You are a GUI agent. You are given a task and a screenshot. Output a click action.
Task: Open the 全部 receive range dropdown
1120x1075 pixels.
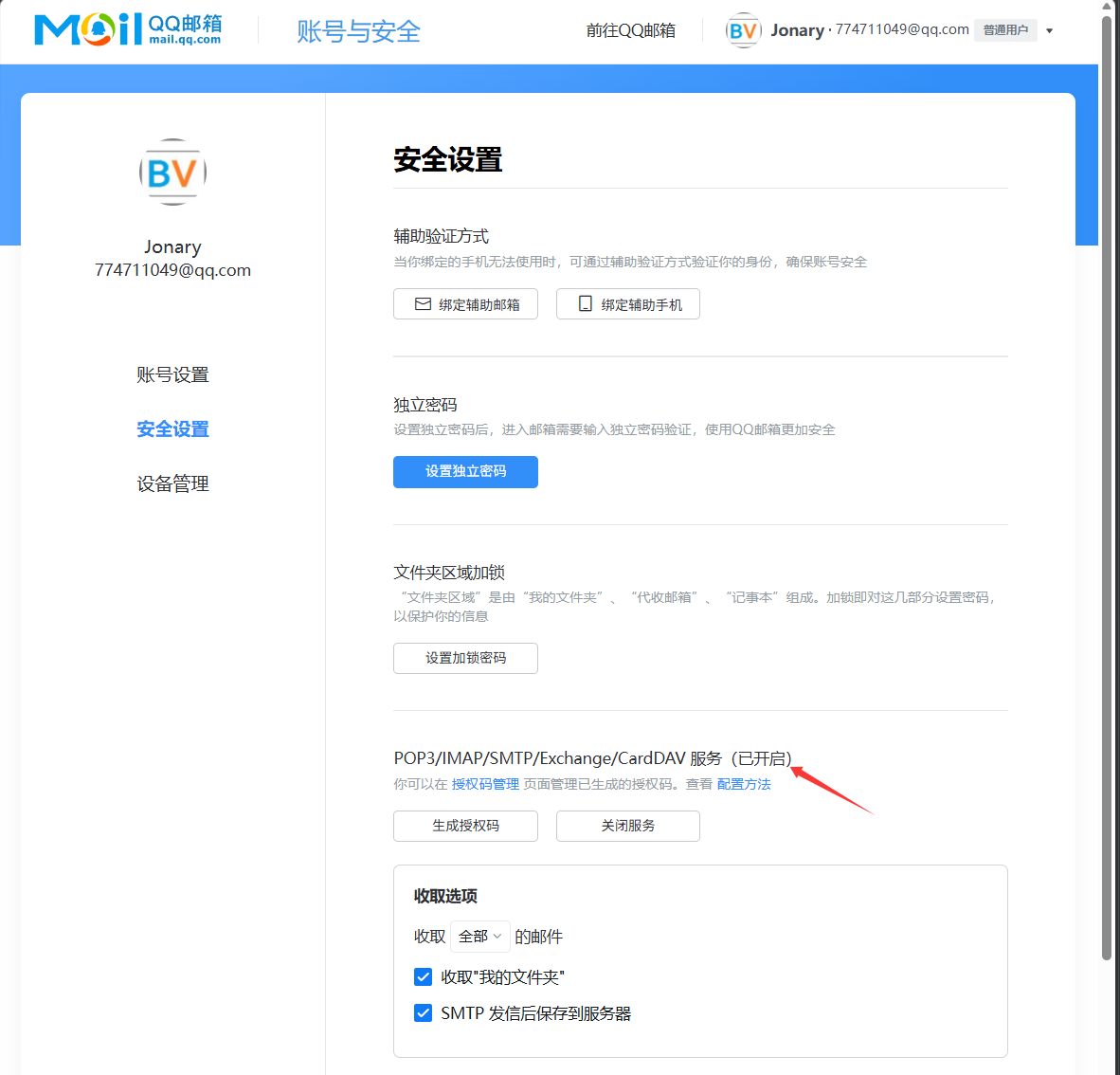480,937
